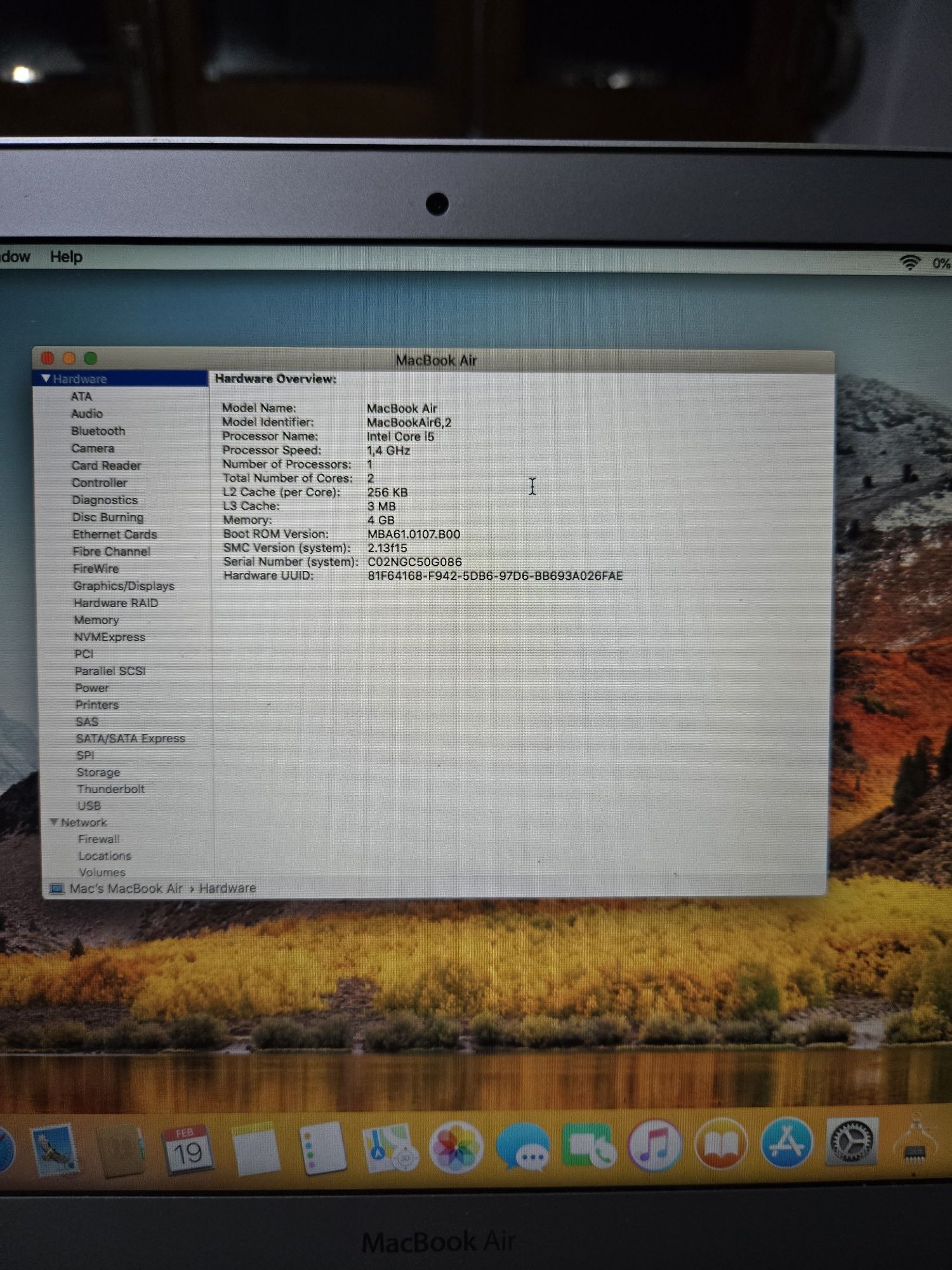This screenshot has width=952, height=1270.
Task: Select the Hardware header row in sidebar
Action: click(121, 378)
